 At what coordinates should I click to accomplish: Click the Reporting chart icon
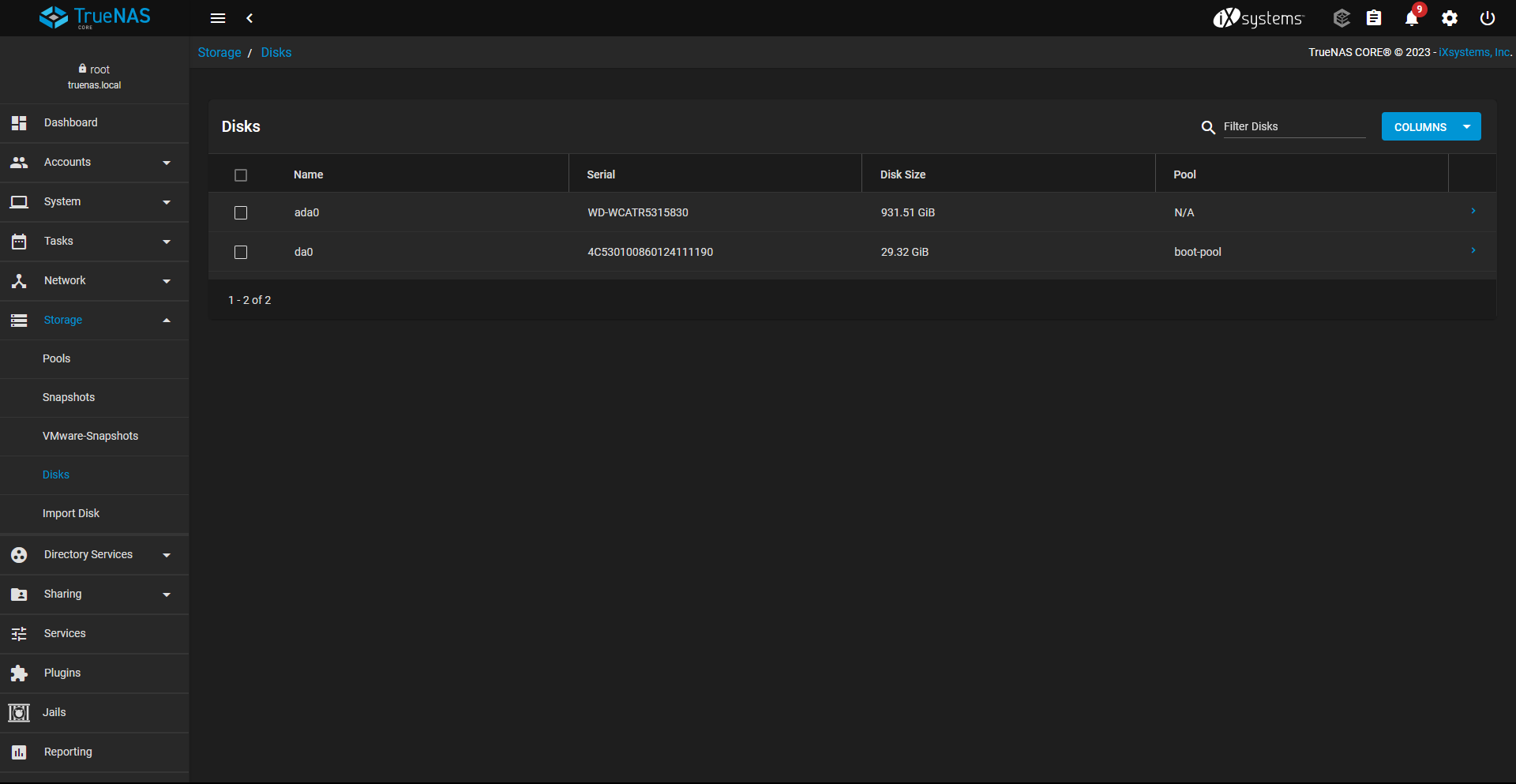click(x=19, y=752)
